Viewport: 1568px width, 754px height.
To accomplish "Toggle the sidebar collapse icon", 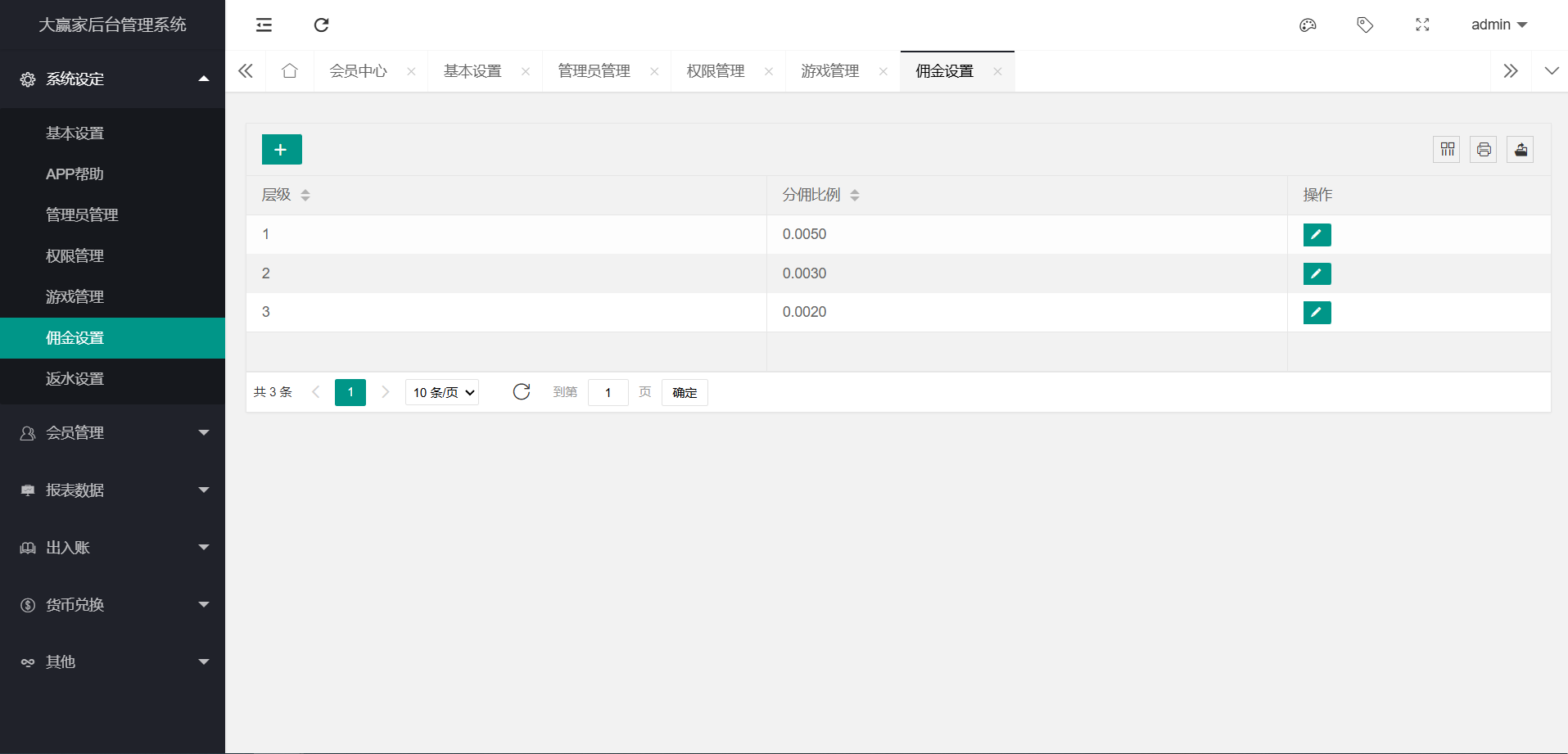I will (x=264, y=25).
